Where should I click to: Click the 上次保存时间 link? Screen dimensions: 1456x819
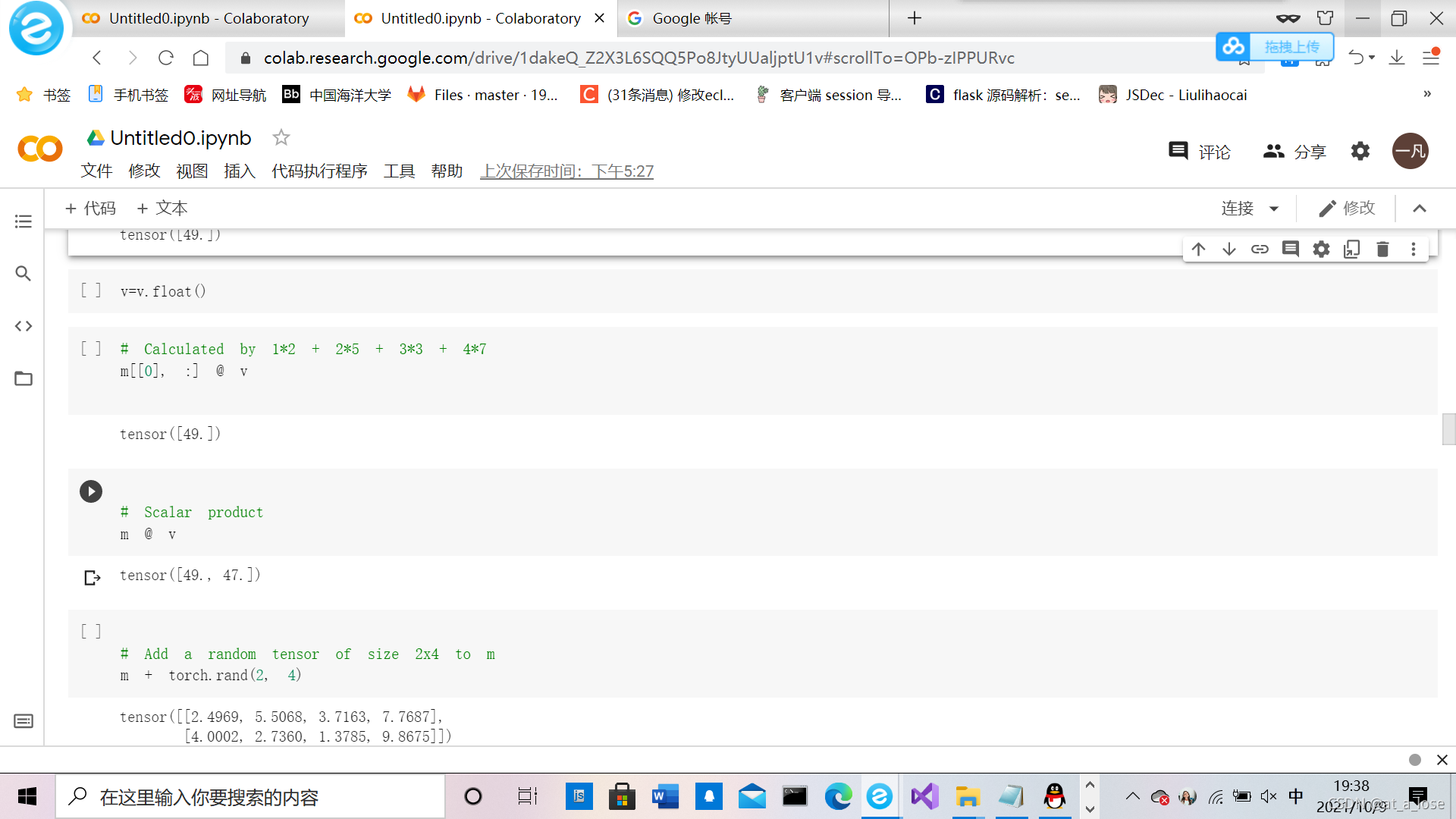pos(566,171)
